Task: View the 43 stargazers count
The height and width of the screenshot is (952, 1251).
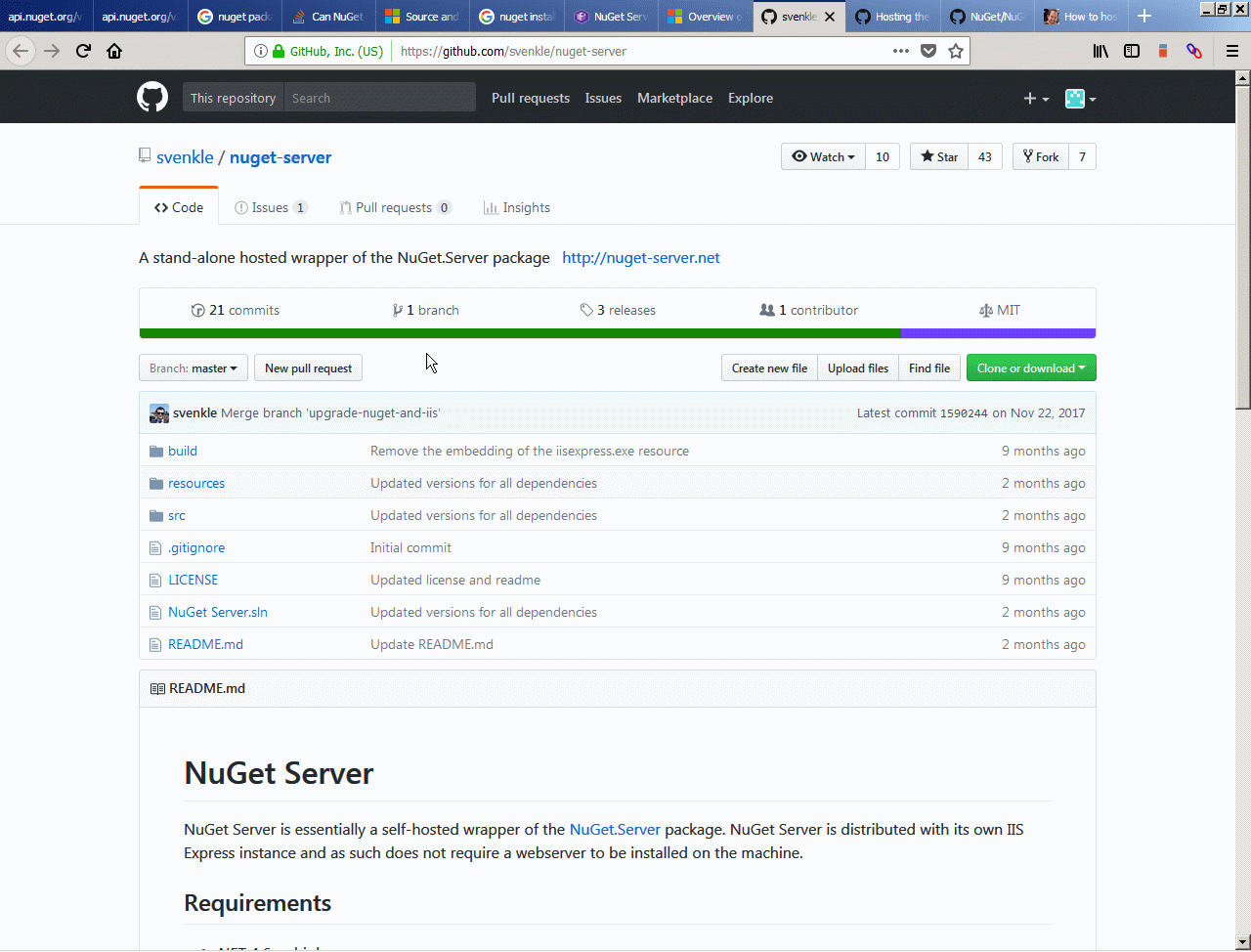Action: (x=985, y=156)
